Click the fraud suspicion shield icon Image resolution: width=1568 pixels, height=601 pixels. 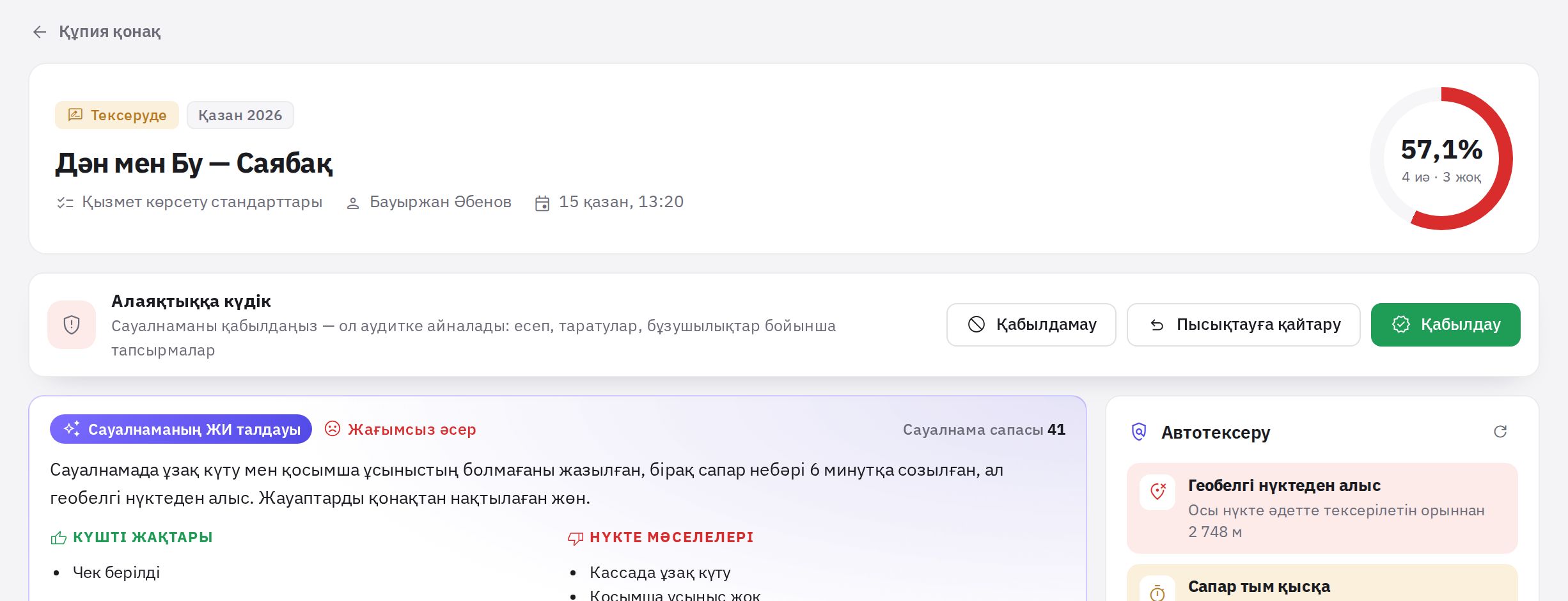click(x=72, y=325)
